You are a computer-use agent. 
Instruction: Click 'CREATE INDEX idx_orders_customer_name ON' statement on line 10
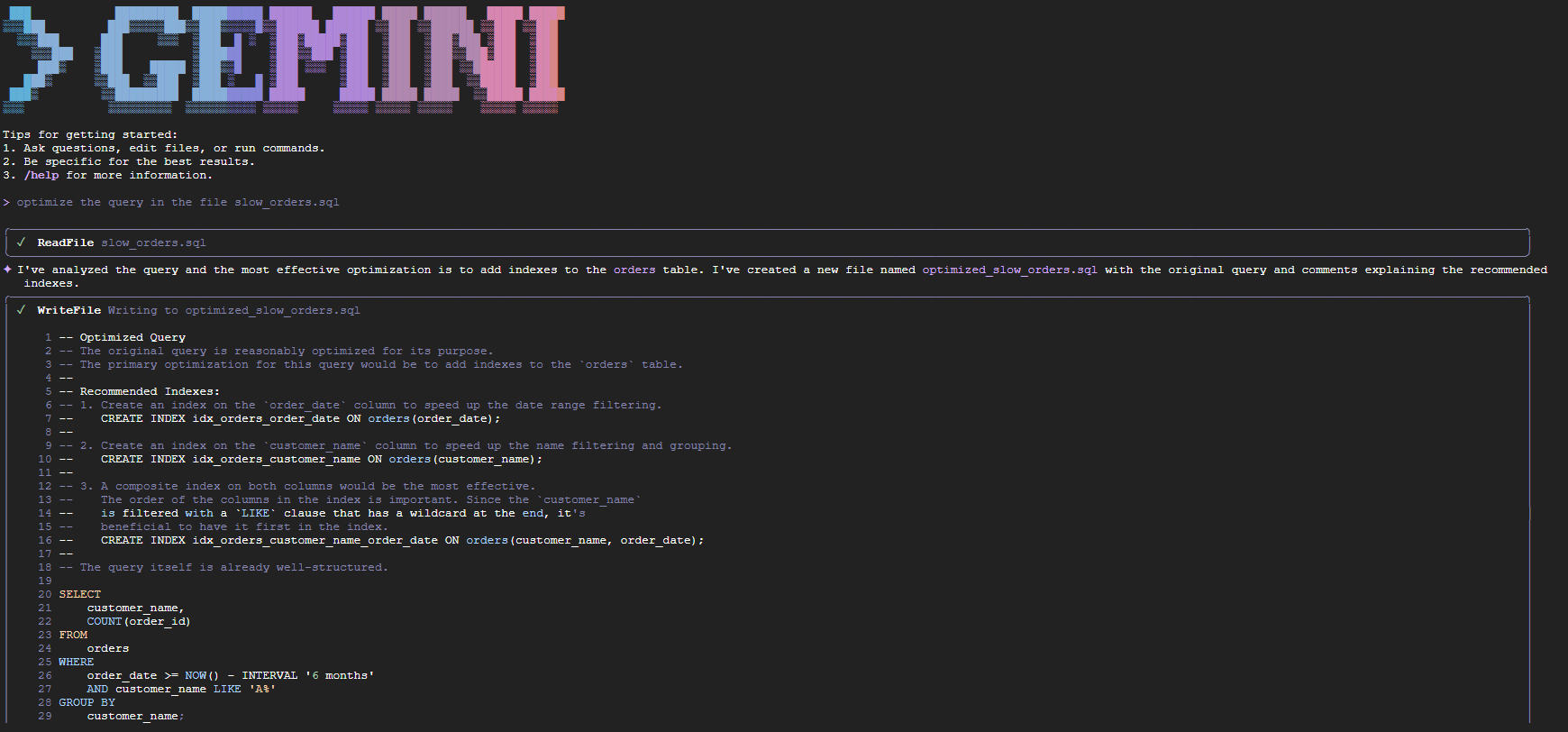coord(322,459)
